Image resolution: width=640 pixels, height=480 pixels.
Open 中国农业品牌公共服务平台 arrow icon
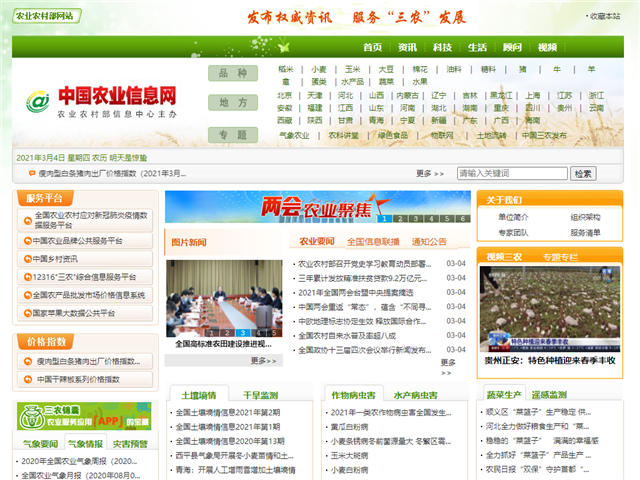click(28, 241)
